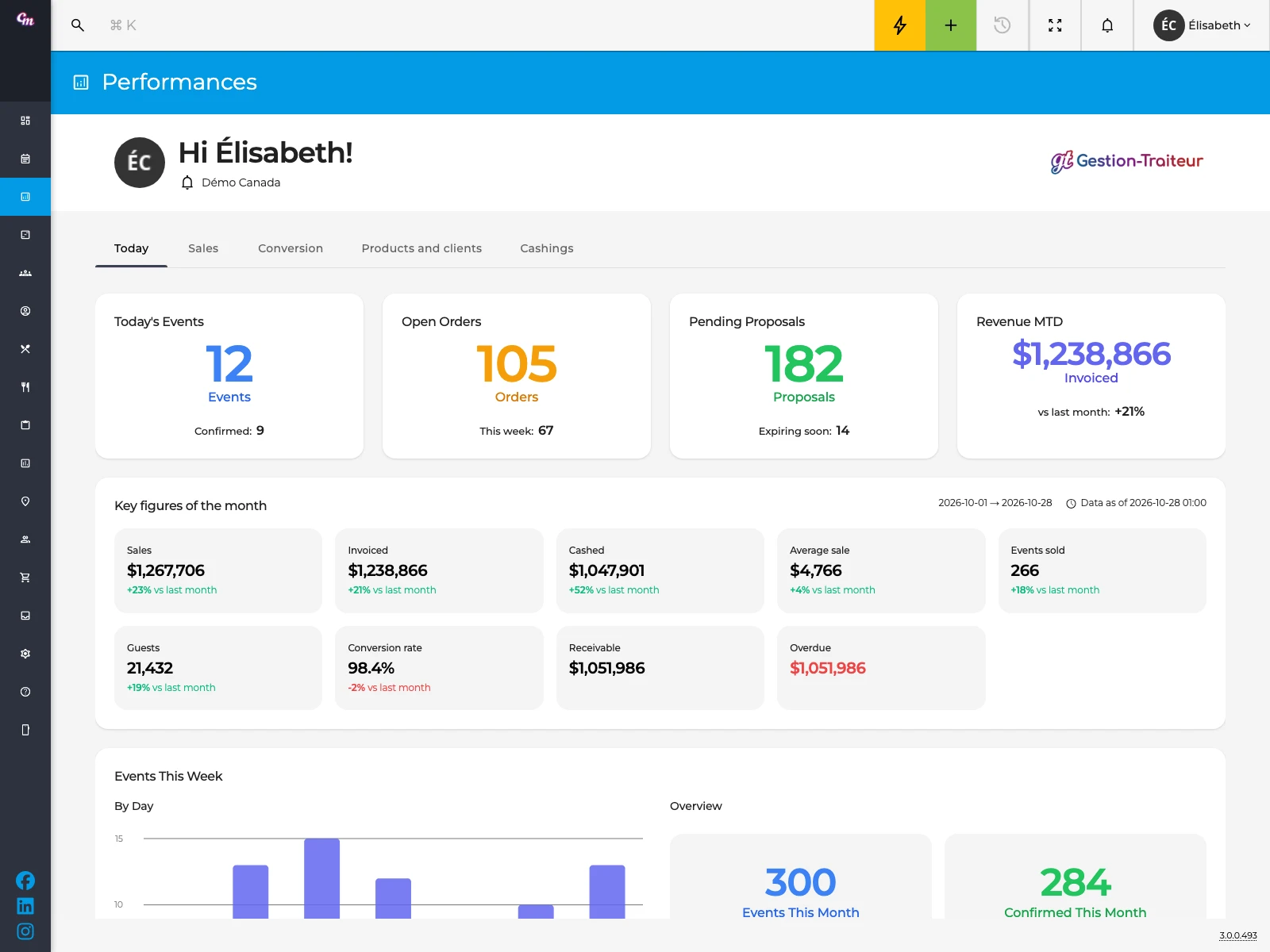Switch to the Sales tab
The image size is (1270, 952).
203,248
